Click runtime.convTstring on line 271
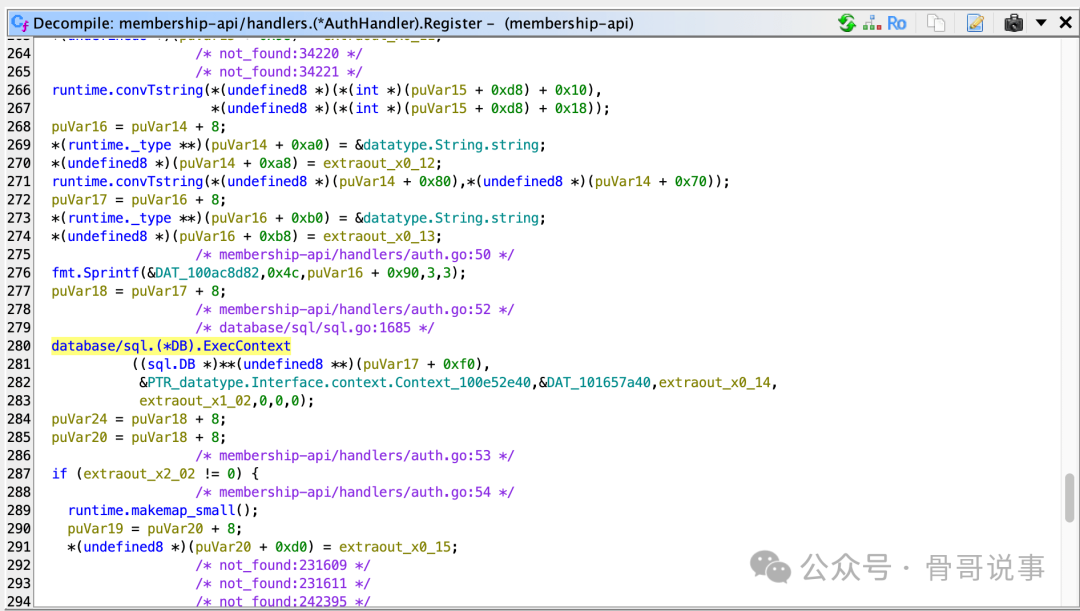Viewport: 1080px width, 611px height. pyautogui.click(x=127, y=182)
